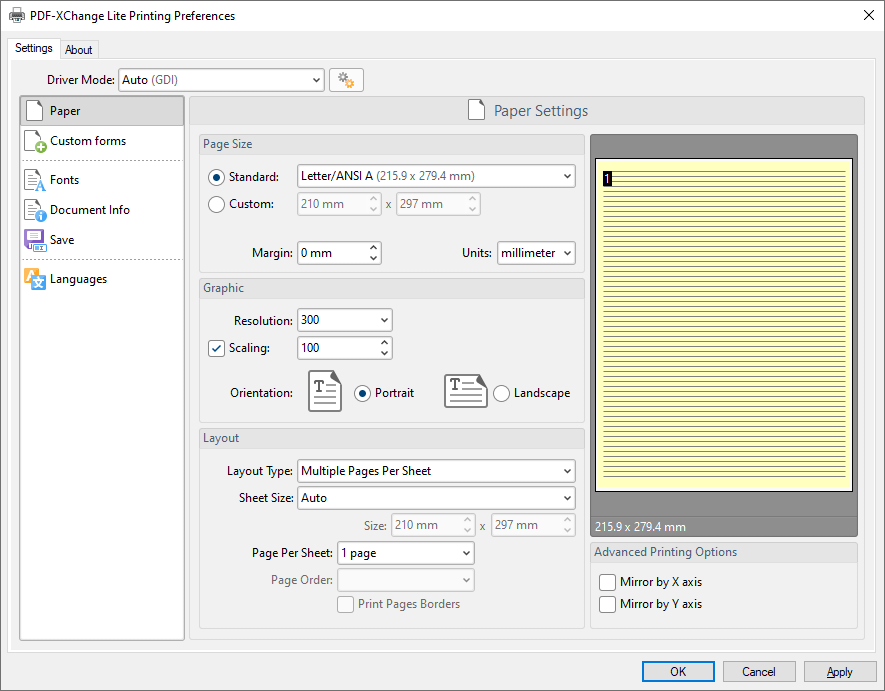Select the Portrait orientation icon
Screen dimensions: 885x691
point(324,391)
